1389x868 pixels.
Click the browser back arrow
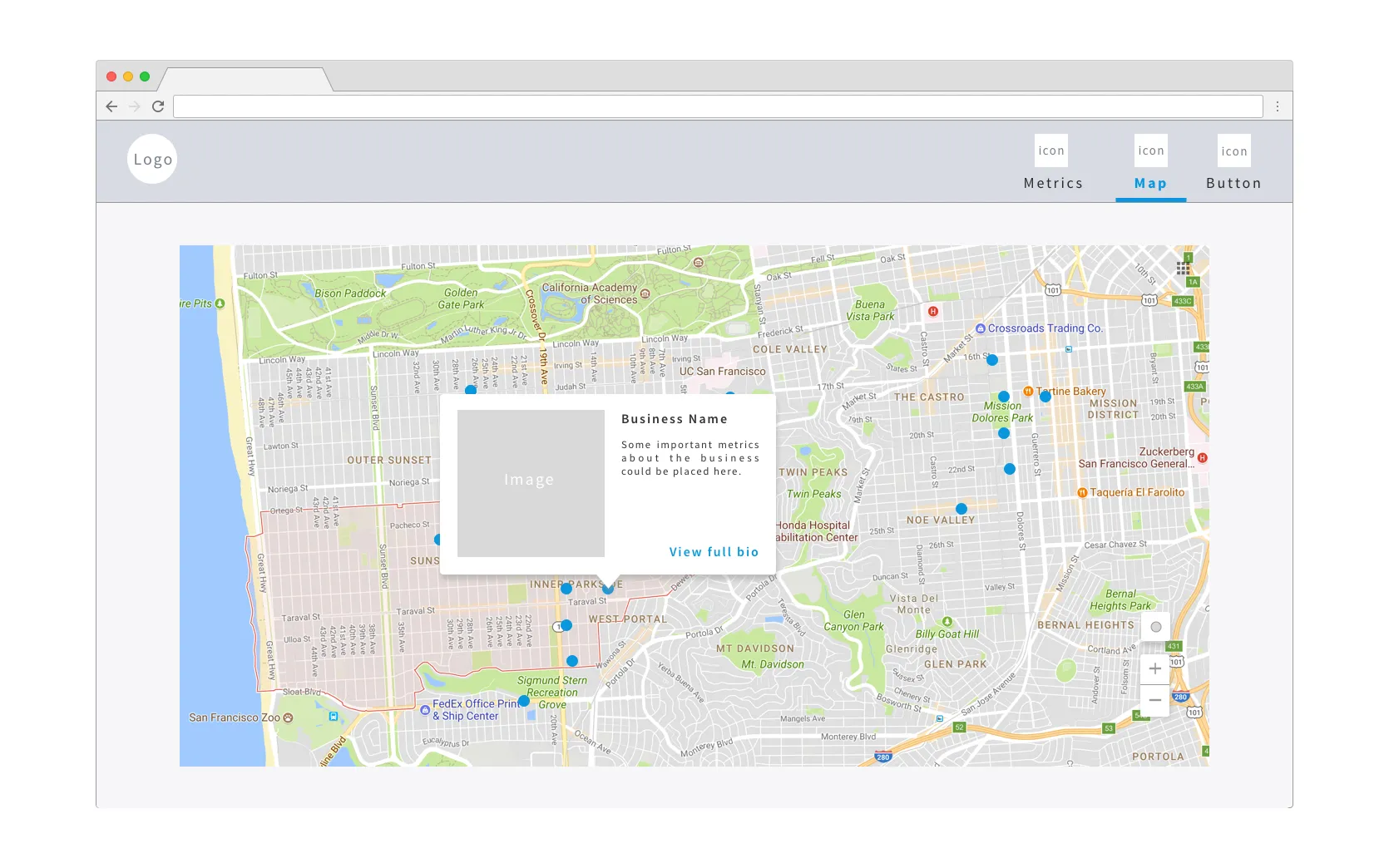[111, 106]
